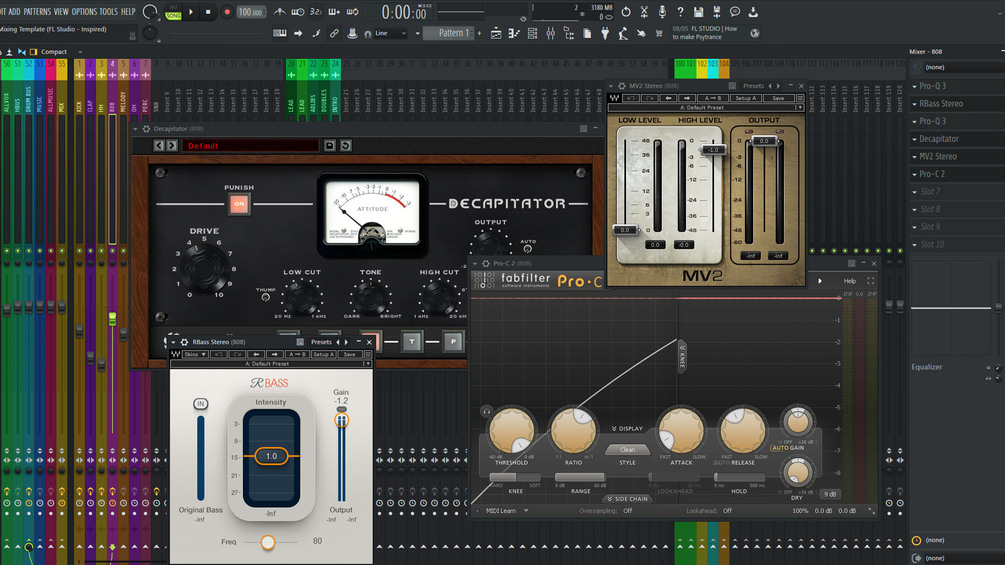The width and height of the screenshot is (1005, 565).
Task: Stop playback with the stop button
Action: click(x=208, y=12)
